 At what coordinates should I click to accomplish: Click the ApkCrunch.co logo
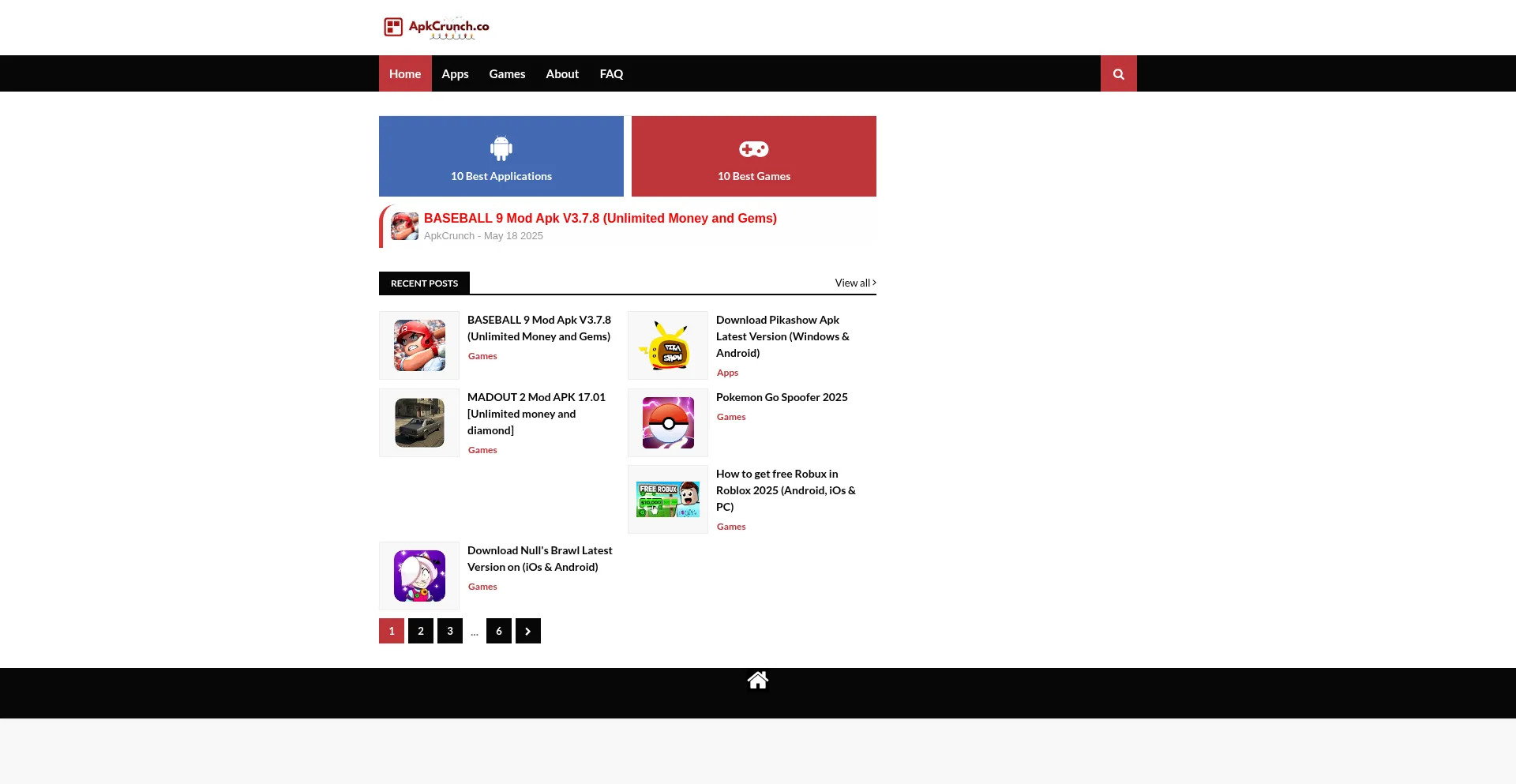[x=436, y=28]
